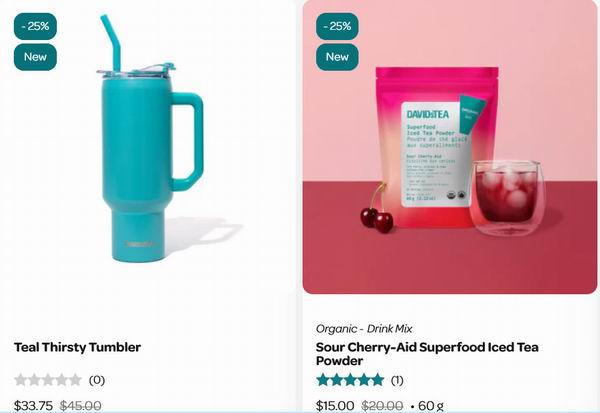This screenshot has width=600, height=413.
Task: Click the gray star rating under the tumbler
Action: click(x=48, y=380)
